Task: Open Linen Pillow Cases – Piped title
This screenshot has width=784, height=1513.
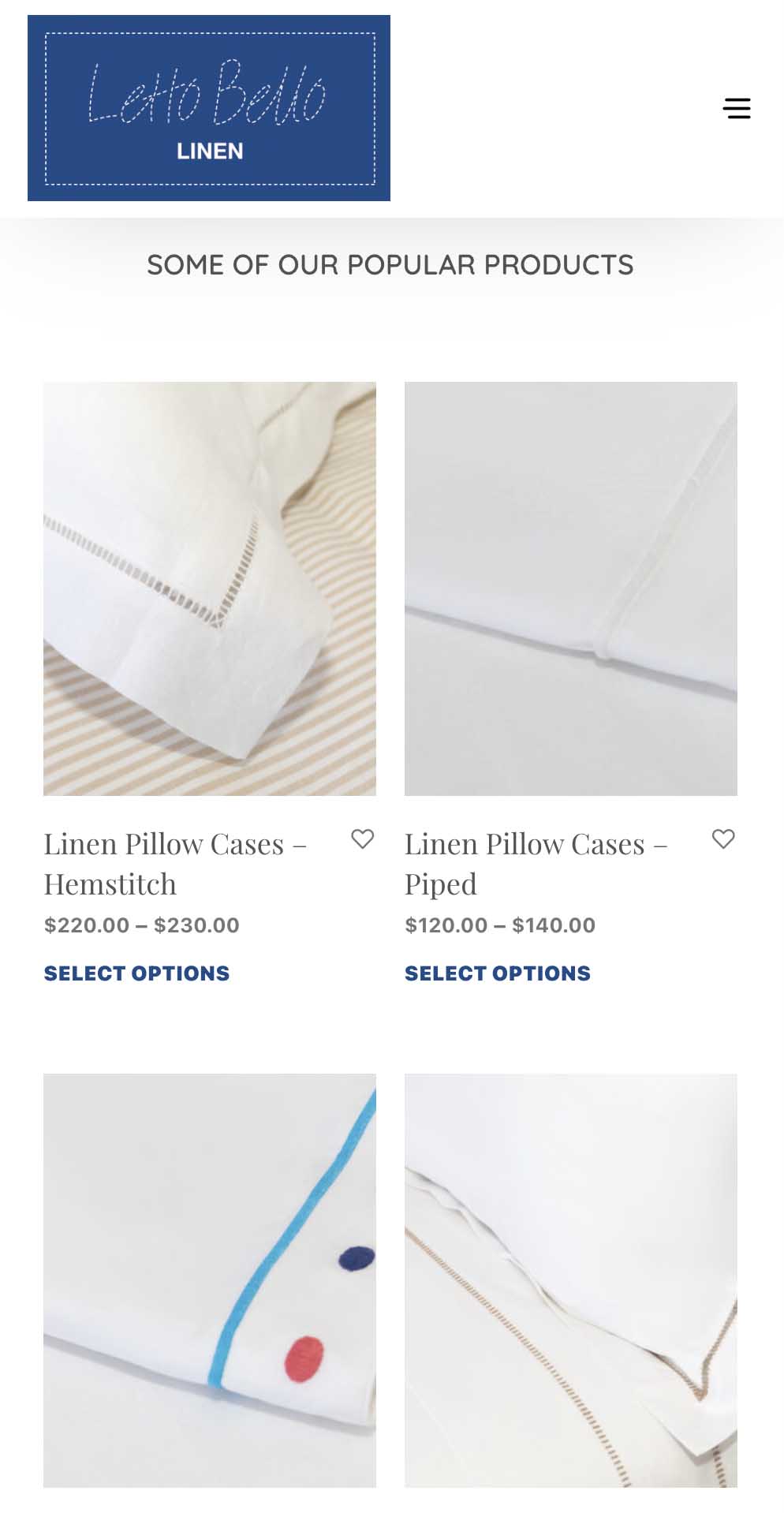Action: (536, 864)
